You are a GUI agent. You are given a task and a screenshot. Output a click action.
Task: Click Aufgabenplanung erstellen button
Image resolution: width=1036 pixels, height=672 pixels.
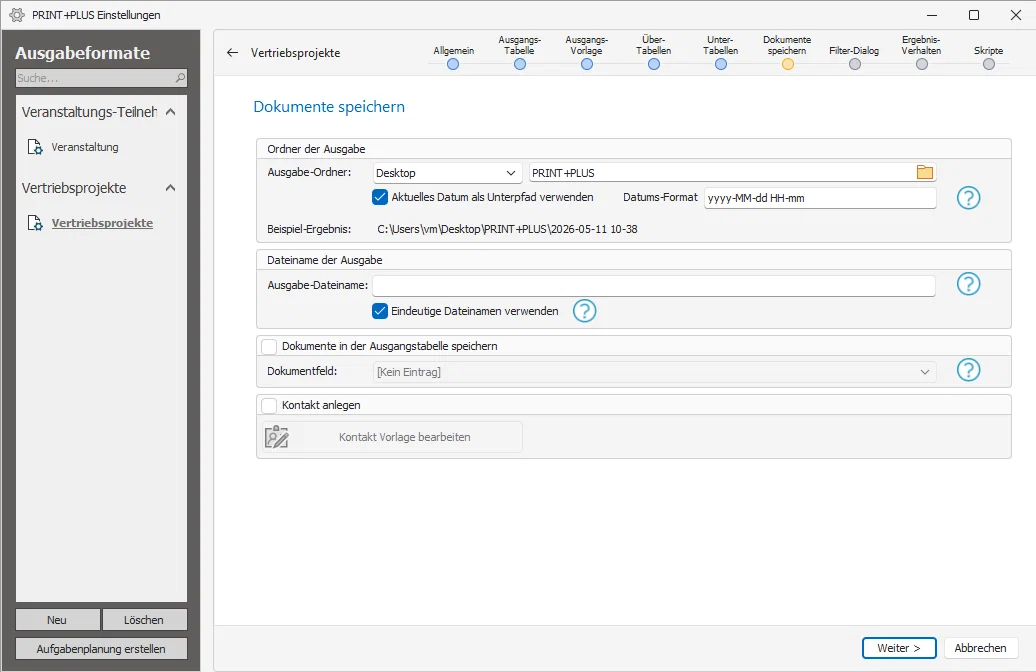point(101,649)
